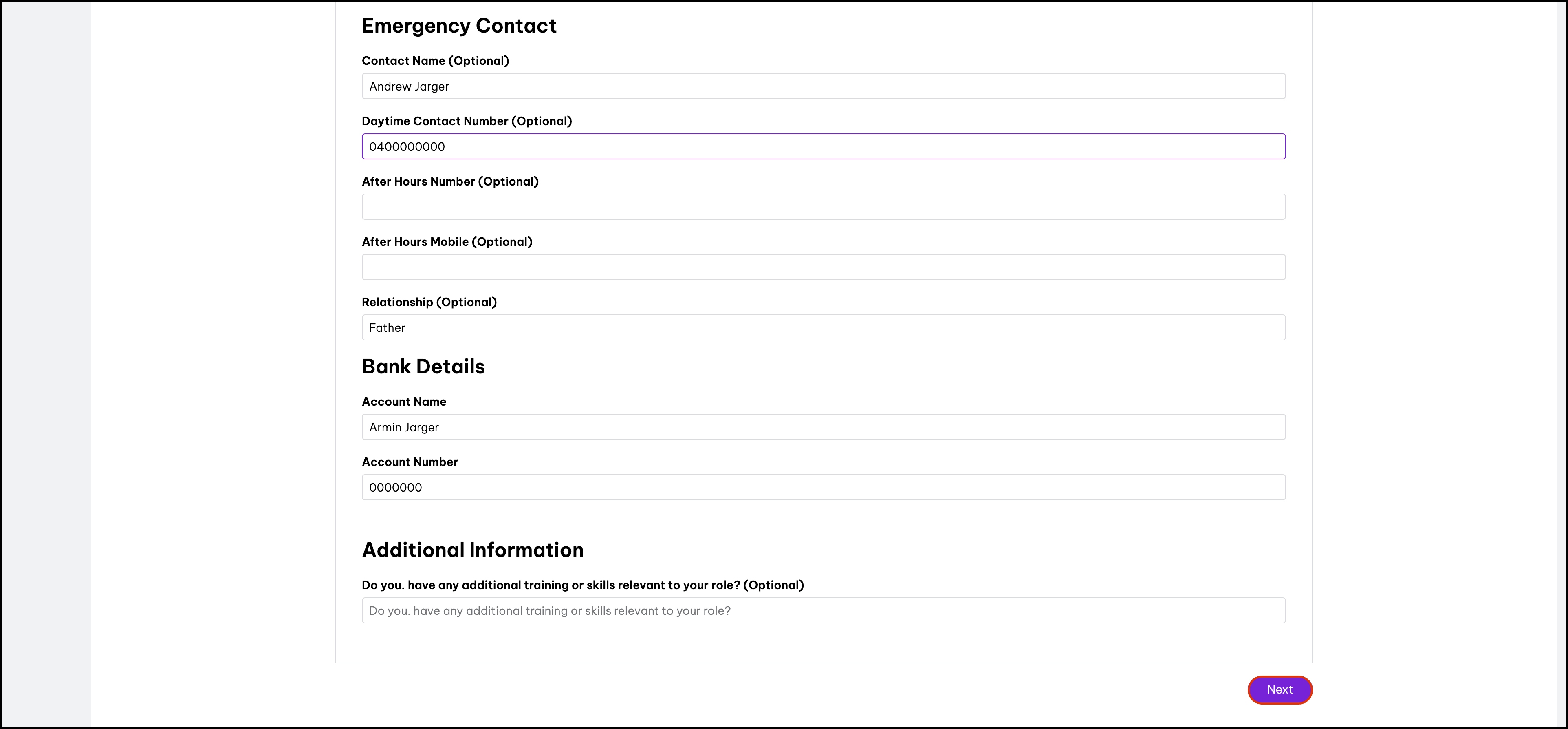
Task: Click the Account Name input with Armin Jarger
Action: click(823, 427)
